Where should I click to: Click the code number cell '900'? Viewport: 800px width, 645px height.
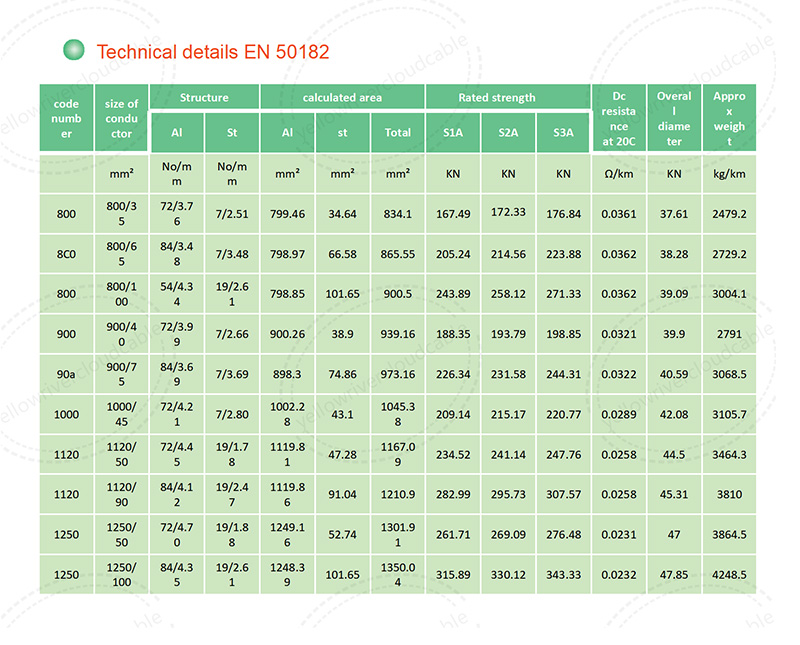click(66, 334)
